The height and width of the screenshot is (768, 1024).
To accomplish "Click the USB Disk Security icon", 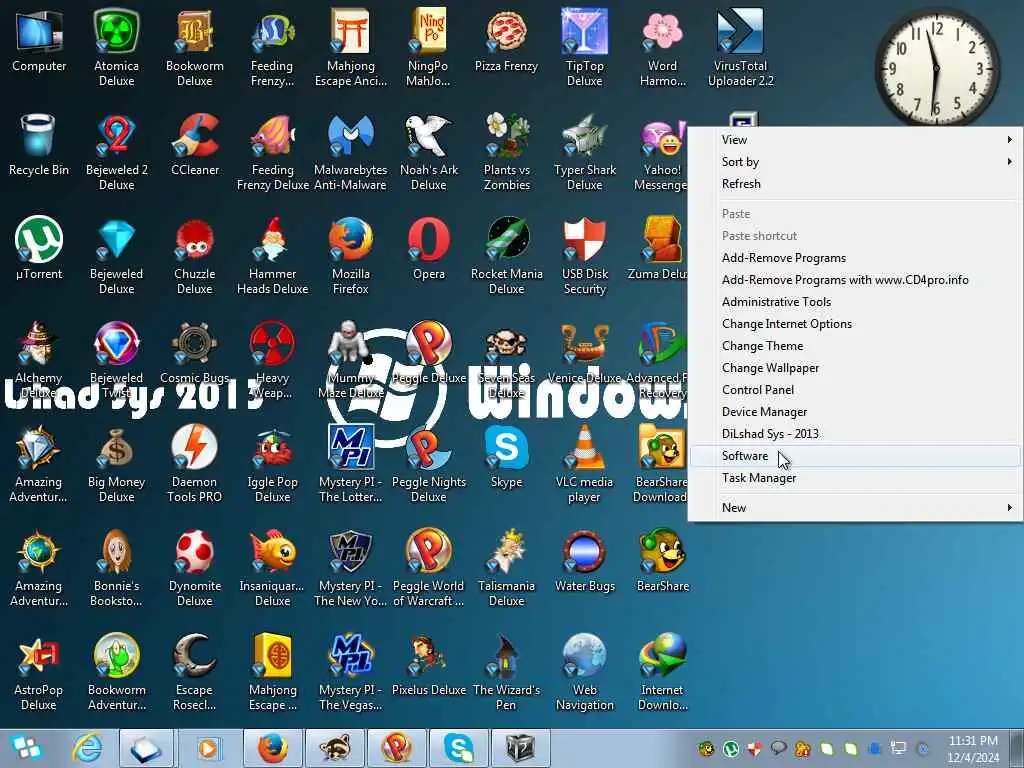I will (x=584, y=255).
